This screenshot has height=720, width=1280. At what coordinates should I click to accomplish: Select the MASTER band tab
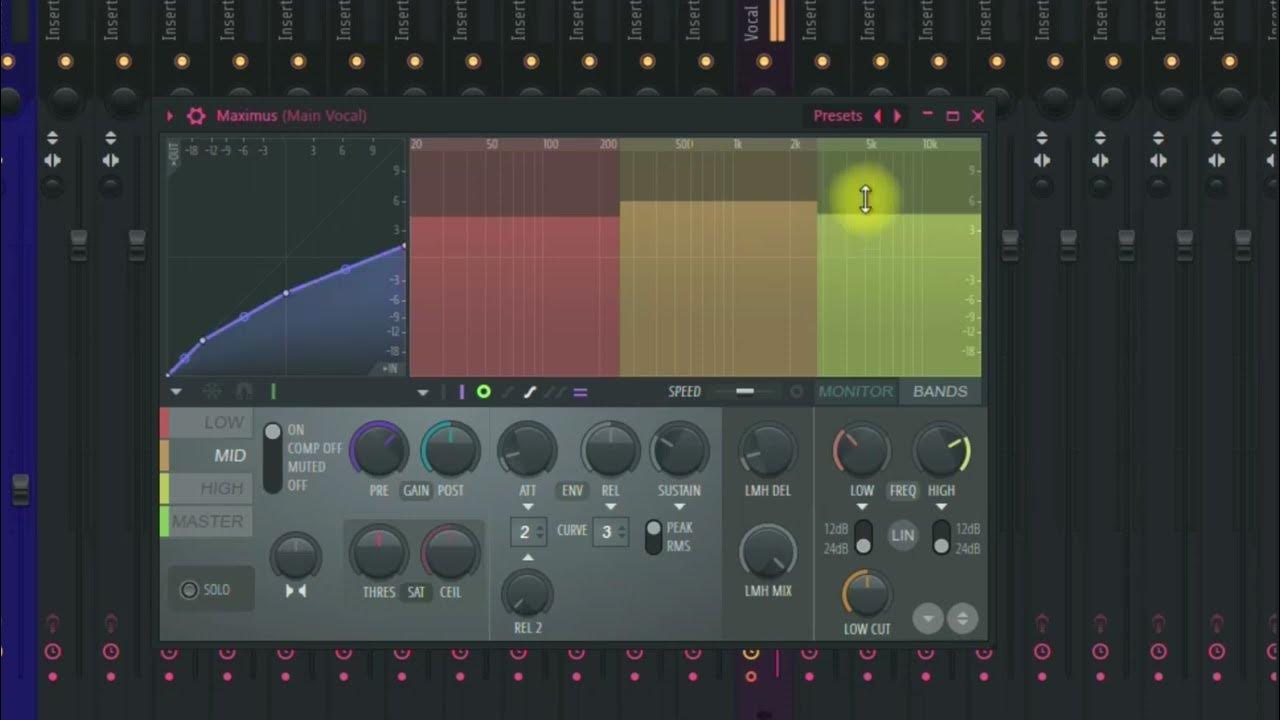click(207, 522)
